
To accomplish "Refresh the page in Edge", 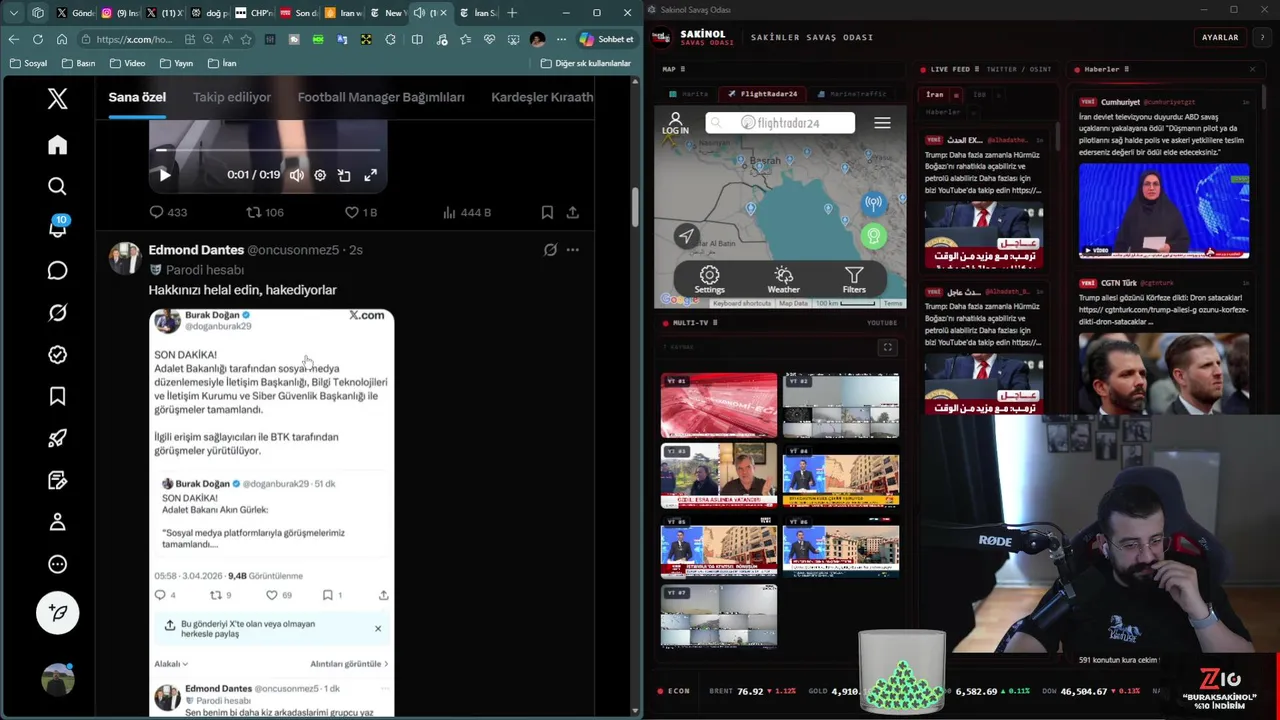I will pos(37,39).
